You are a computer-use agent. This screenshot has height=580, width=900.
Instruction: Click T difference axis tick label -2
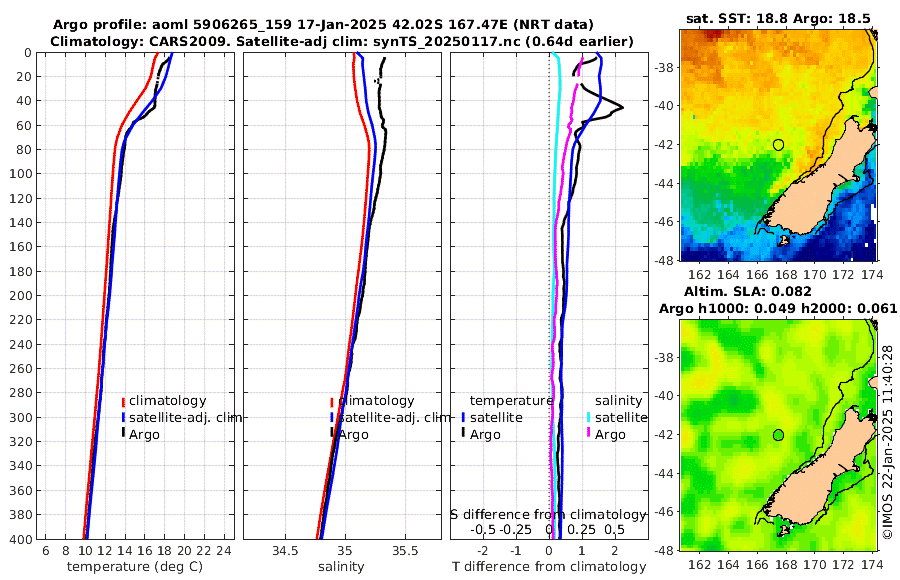(483, 551)
